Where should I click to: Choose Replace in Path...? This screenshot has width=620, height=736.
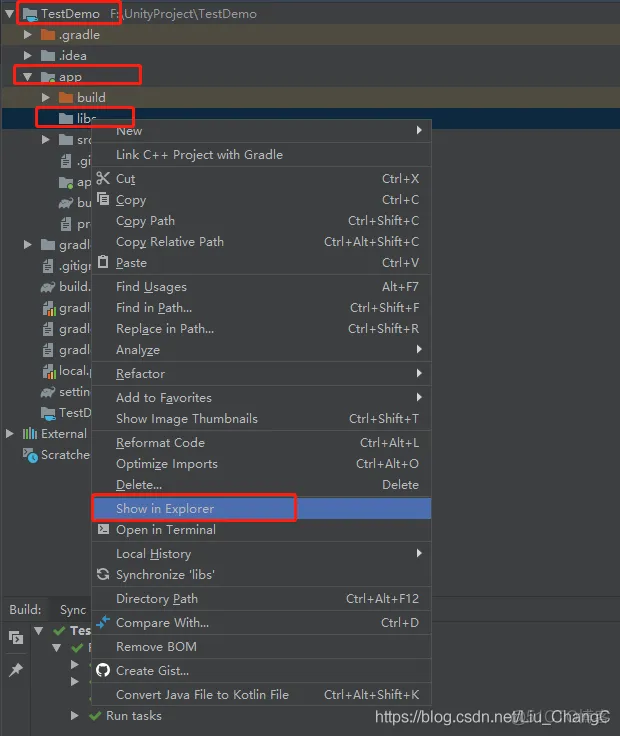point(261,329)
